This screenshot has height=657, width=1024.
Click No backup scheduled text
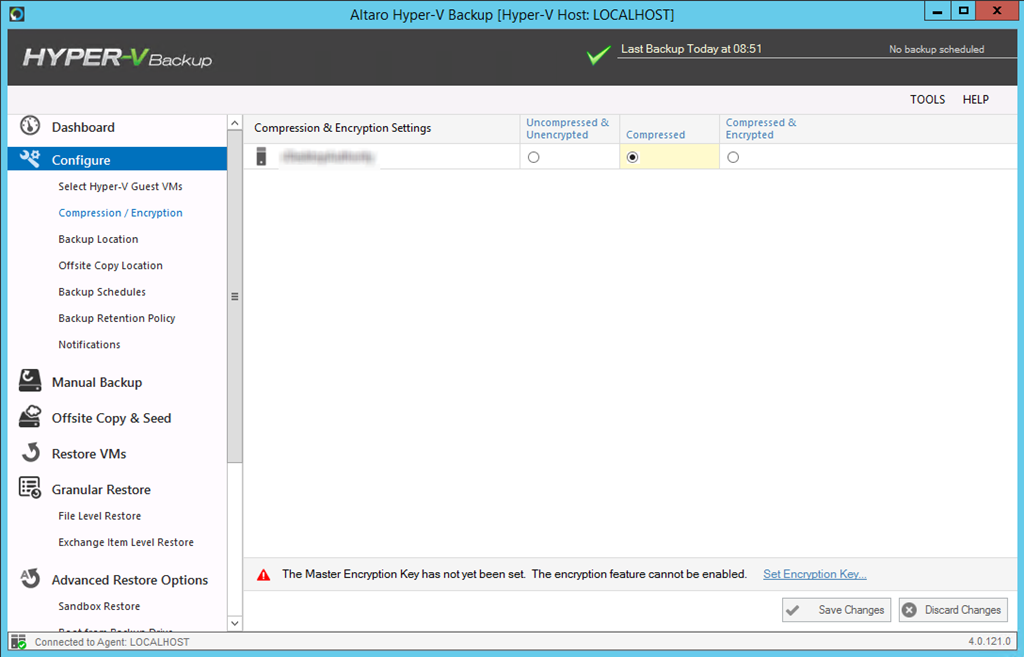click(936, 50)
